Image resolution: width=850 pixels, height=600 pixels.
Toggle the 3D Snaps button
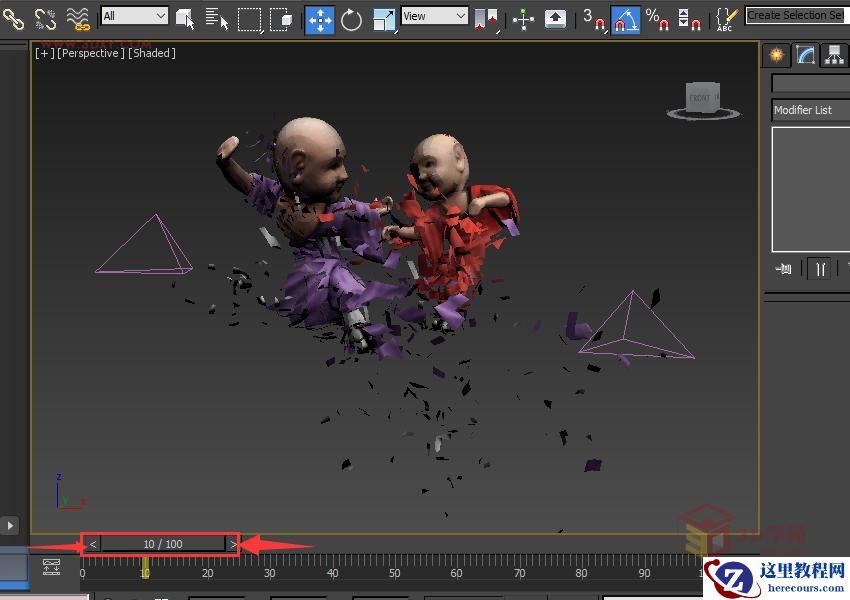click(x=594, y=18)
